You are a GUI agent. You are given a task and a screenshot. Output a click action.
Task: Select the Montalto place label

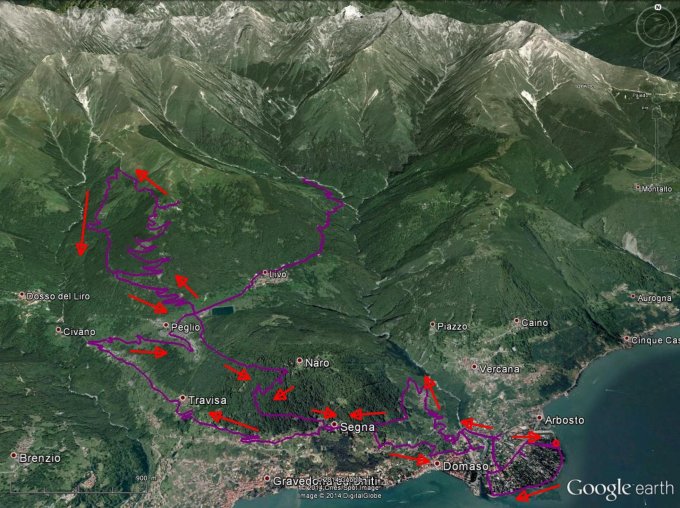(x=656, y=188)
